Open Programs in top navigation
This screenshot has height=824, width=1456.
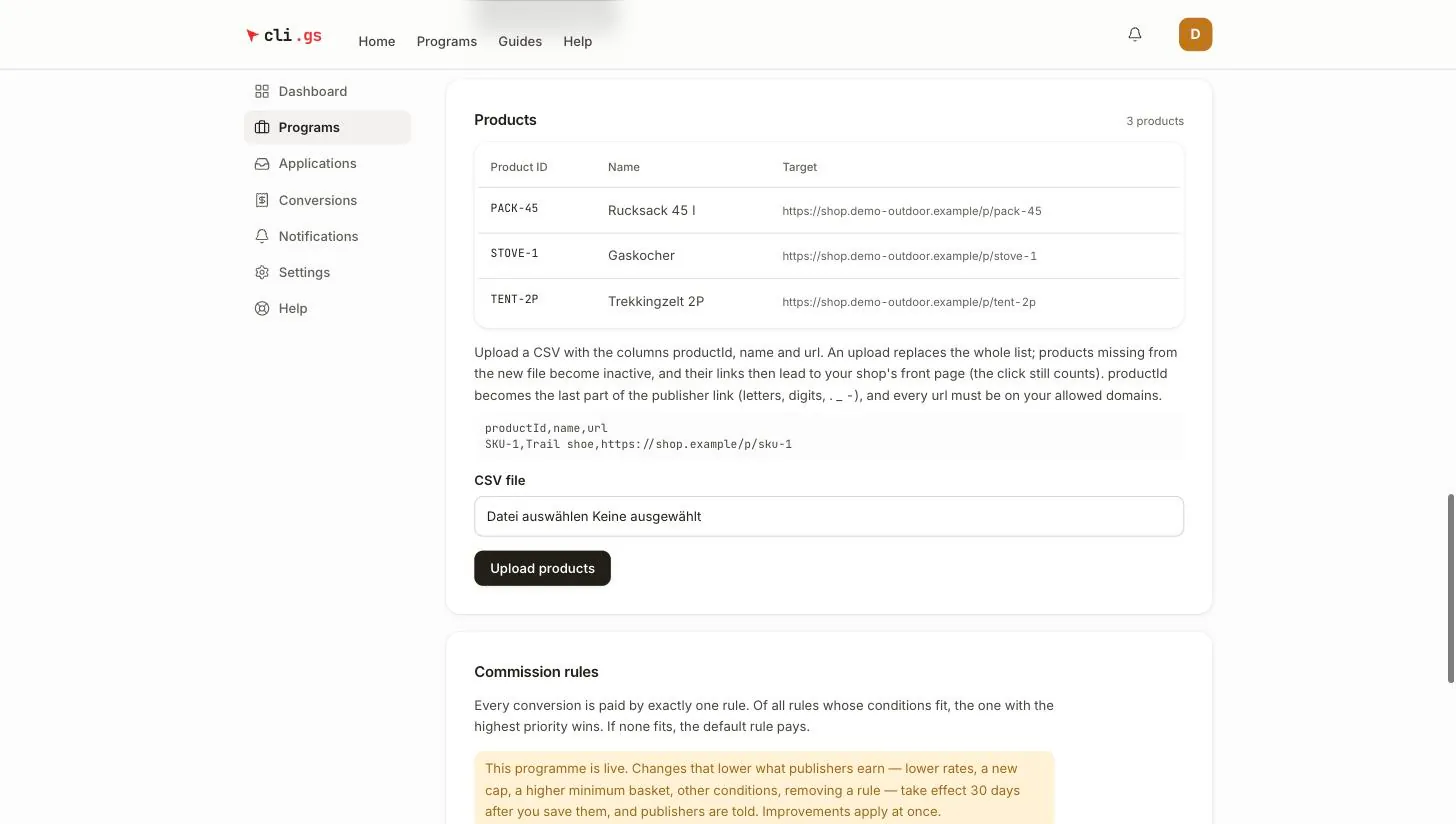[447, 41]
